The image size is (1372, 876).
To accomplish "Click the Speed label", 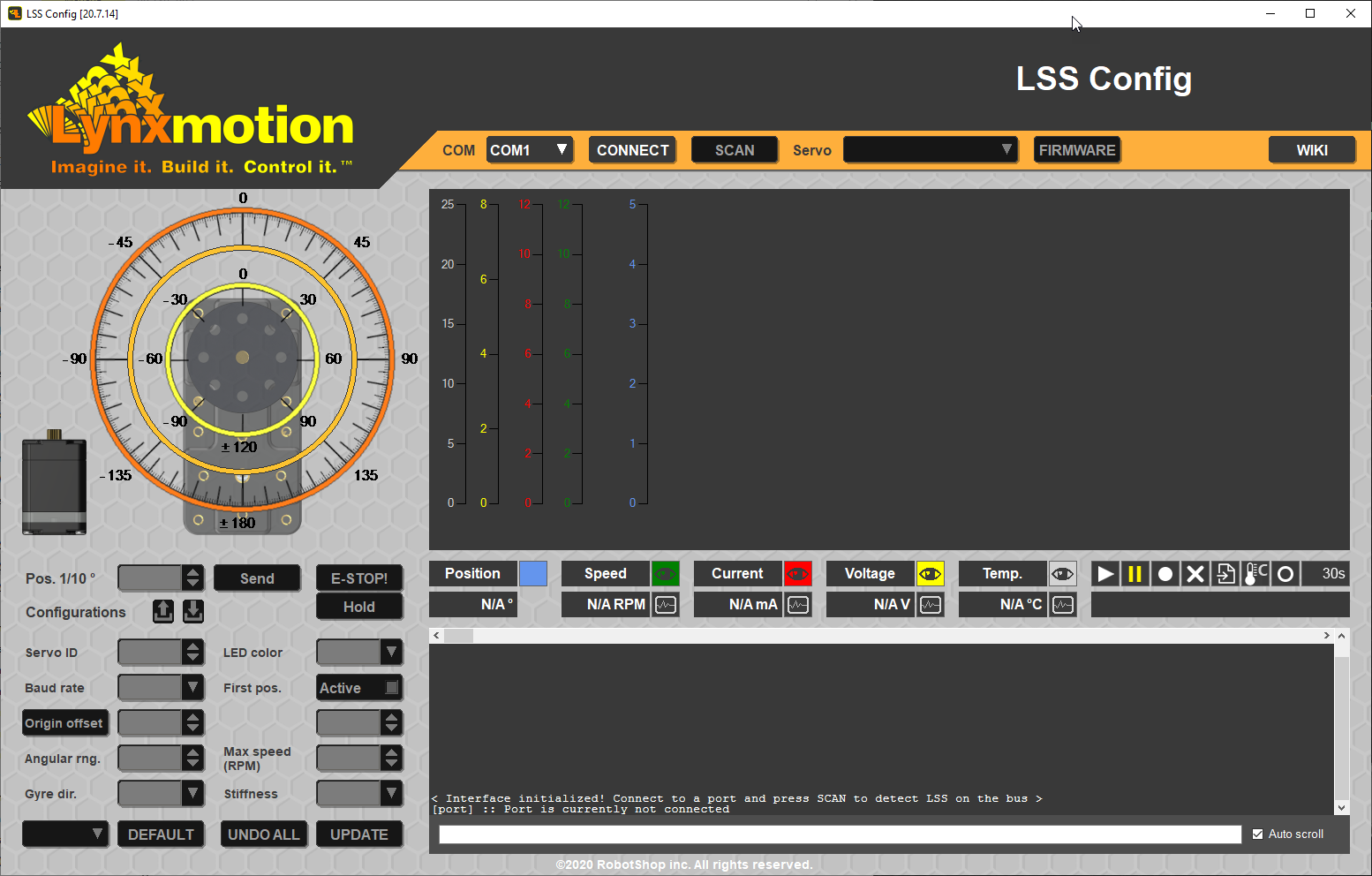I will point(606,574).
